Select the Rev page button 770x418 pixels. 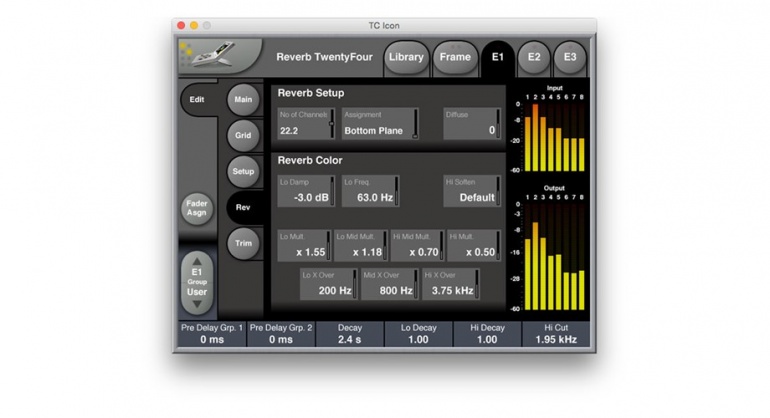tap(243, 207)
